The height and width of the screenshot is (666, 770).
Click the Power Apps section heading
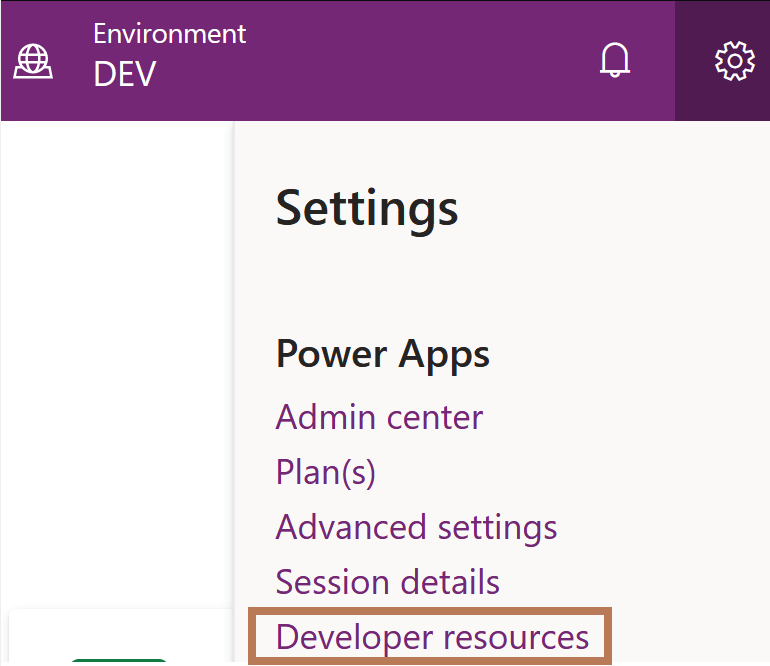[382, 353]
